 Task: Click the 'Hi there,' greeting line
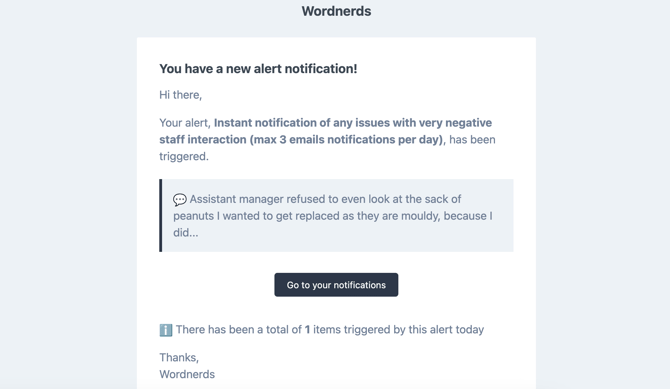tap(180, 95)
